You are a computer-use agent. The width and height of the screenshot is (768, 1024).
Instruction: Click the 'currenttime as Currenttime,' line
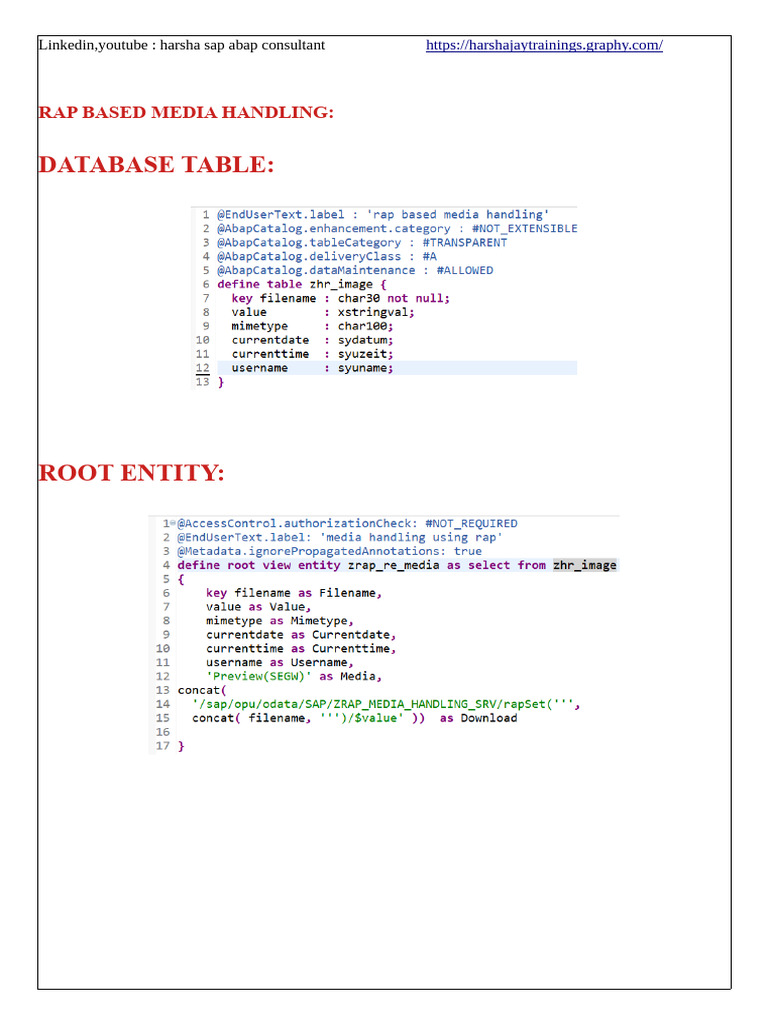pos(301,648)
